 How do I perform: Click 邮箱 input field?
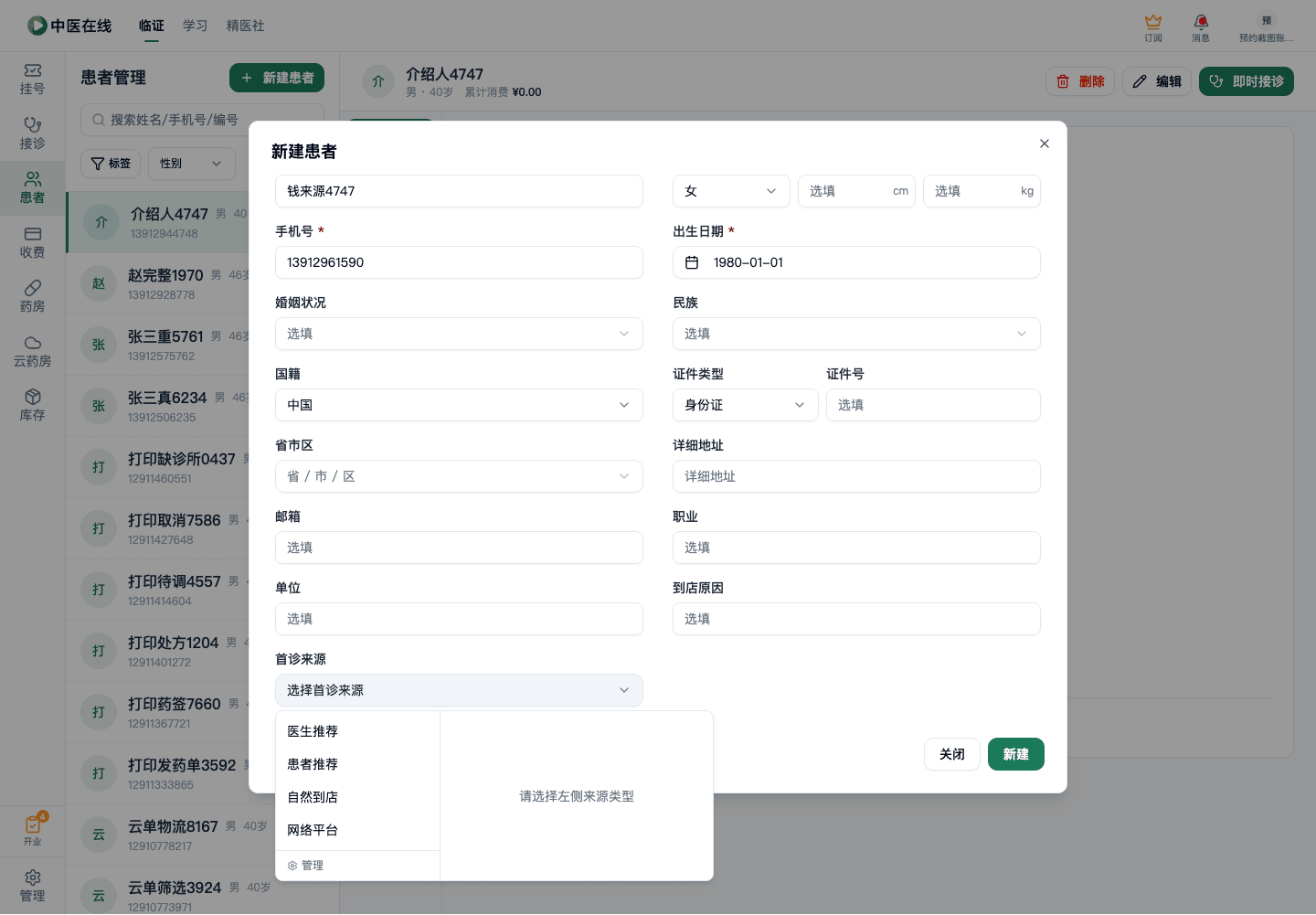pyautogui.click(x=459, y=548)
